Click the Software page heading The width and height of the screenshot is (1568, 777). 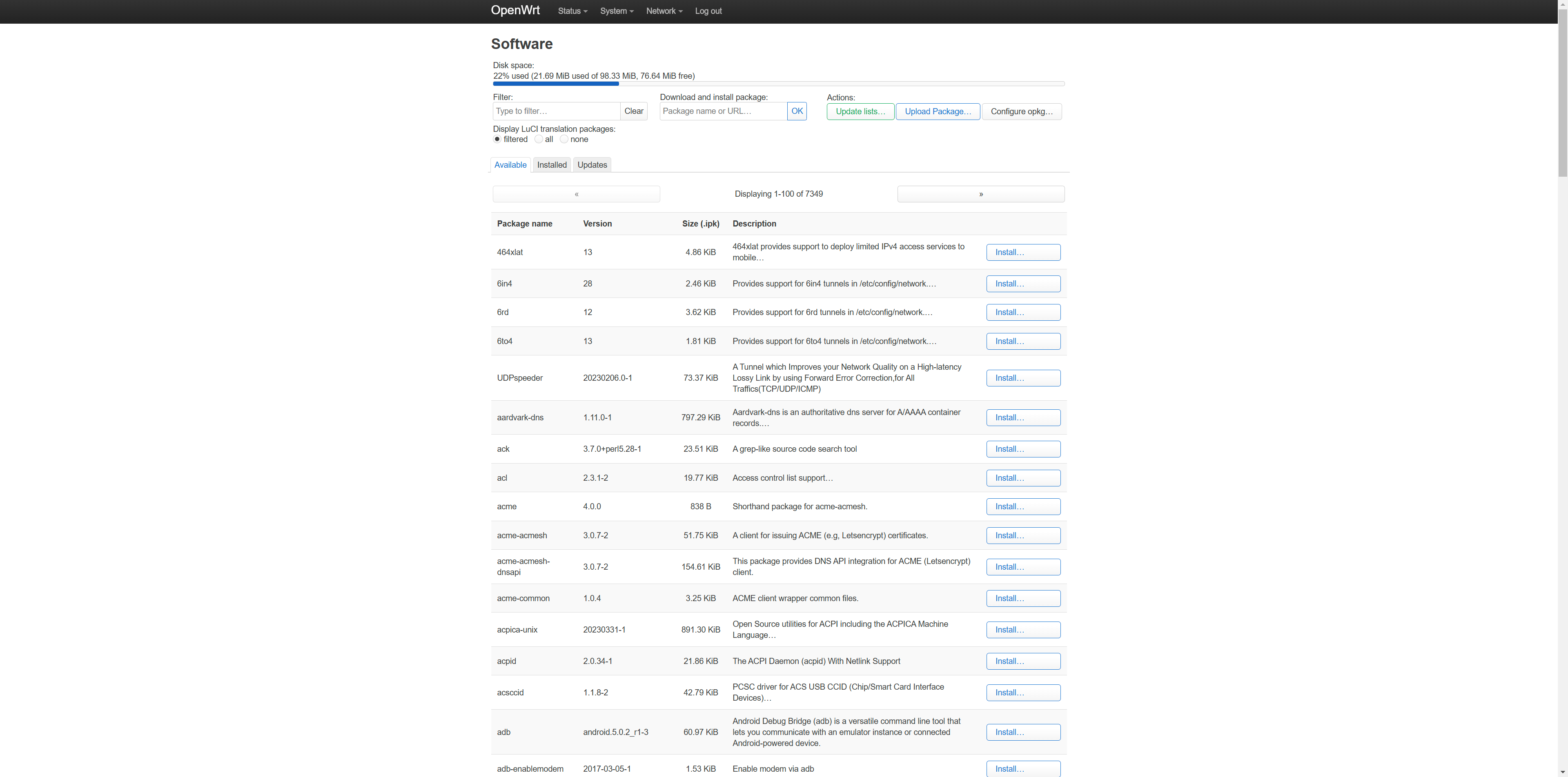coord(522,44)
